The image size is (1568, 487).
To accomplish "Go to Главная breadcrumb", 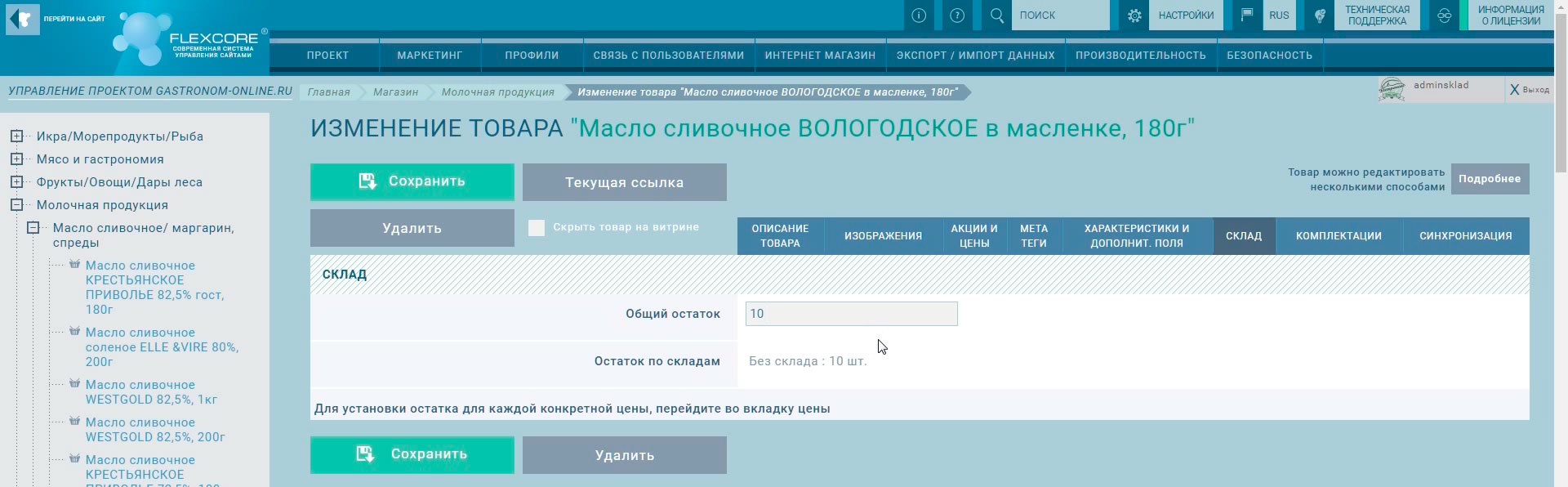I will coord(329,92).
